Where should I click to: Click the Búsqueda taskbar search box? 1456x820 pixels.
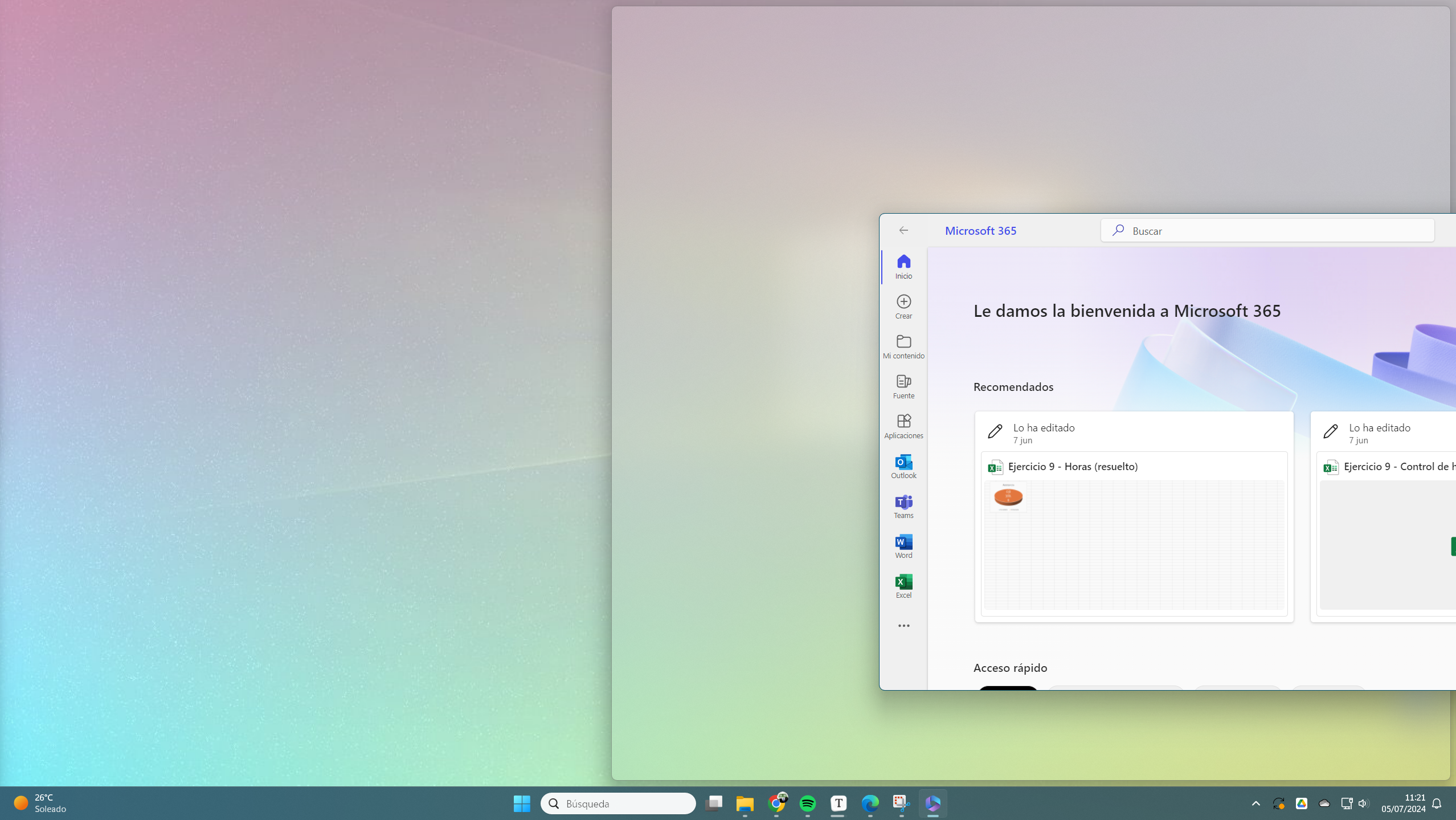point(618,803)
